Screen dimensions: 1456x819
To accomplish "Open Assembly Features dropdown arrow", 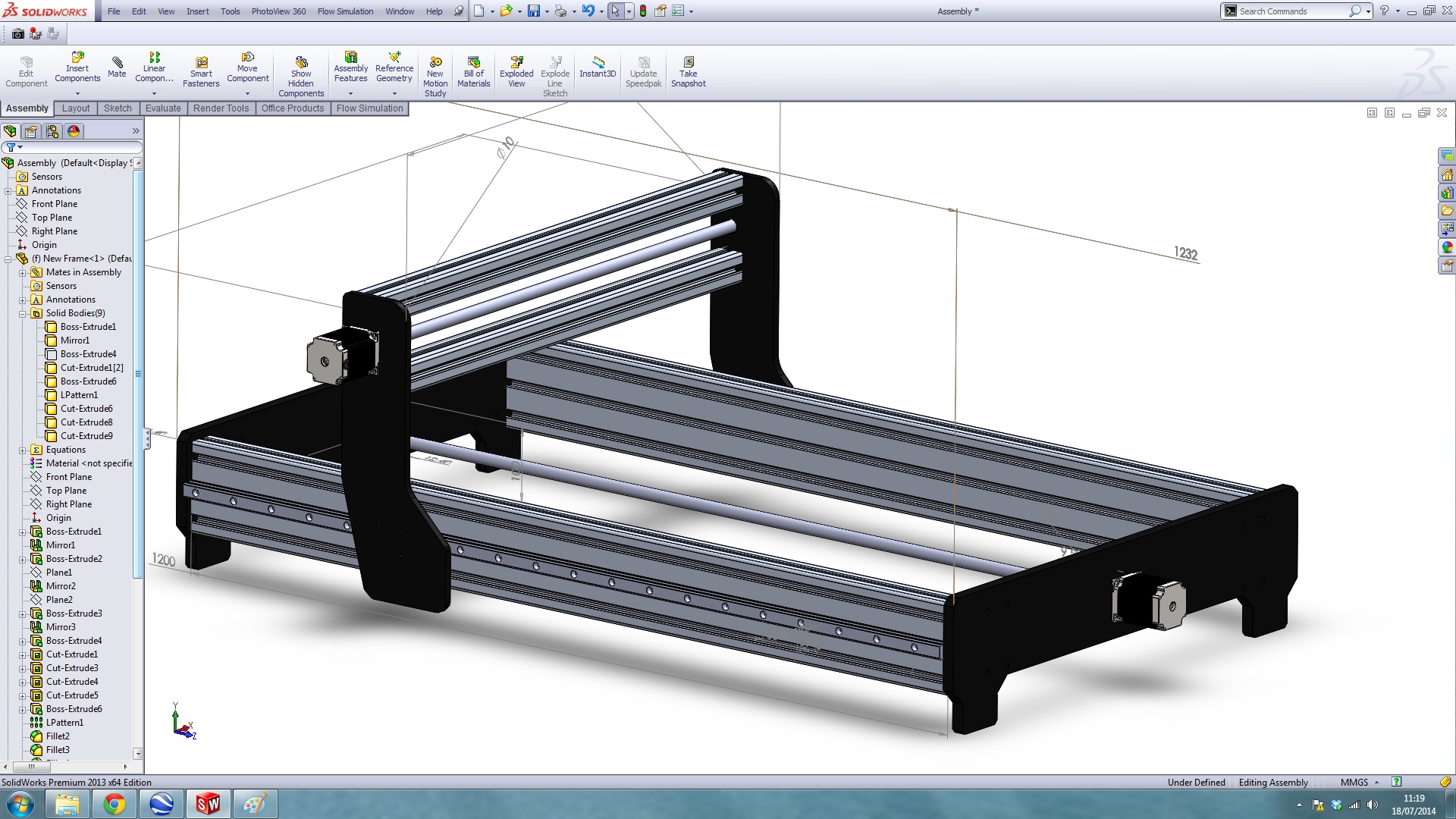I will 350,94.
